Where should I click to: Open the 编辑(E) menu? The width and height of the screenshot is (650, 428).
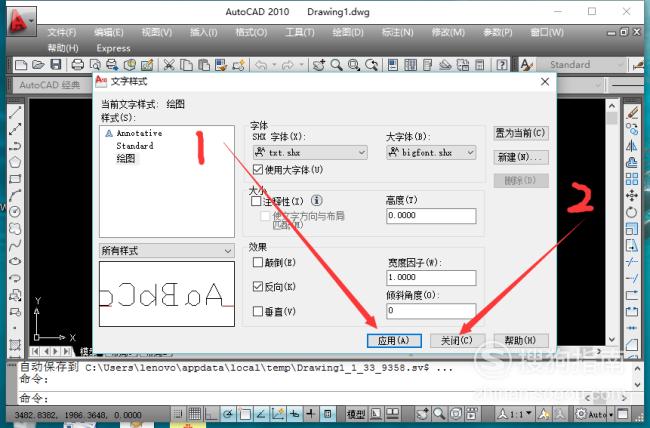(109, 32)
